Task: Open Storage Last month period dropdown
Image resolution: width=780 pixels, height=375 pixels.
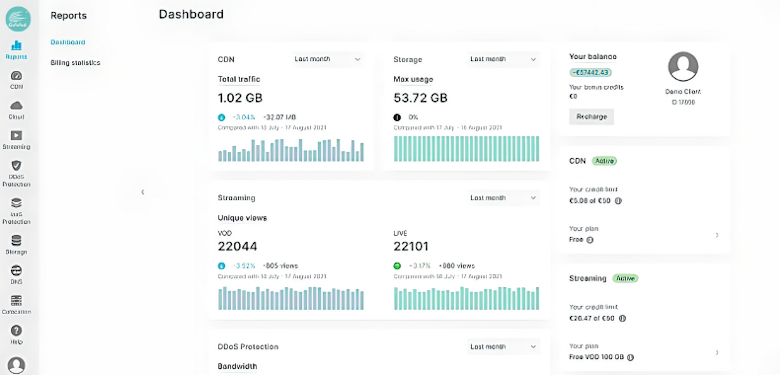Action: [x=503, y=59]
